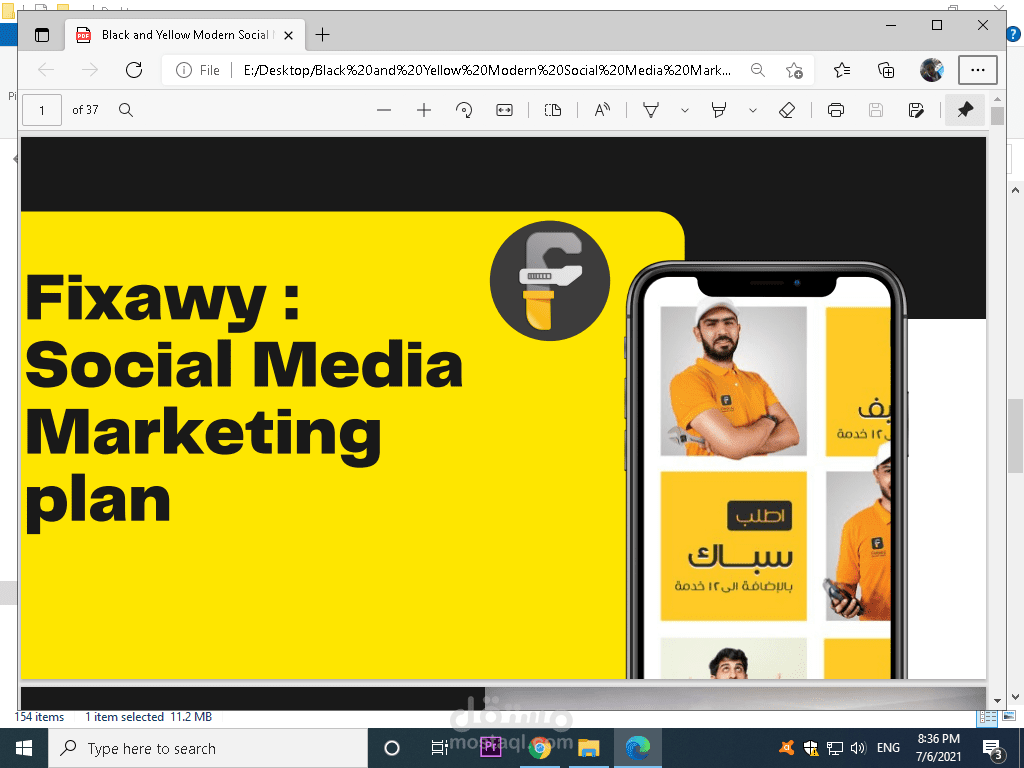Open network status tray icon

pos(835,748)
